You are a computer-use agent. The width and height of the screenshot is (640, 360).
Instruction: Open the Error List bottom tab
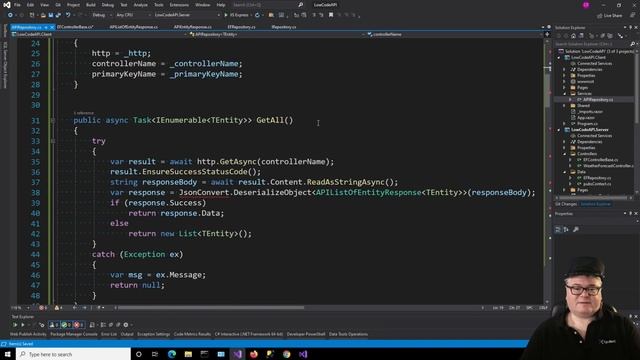[109, 334]
